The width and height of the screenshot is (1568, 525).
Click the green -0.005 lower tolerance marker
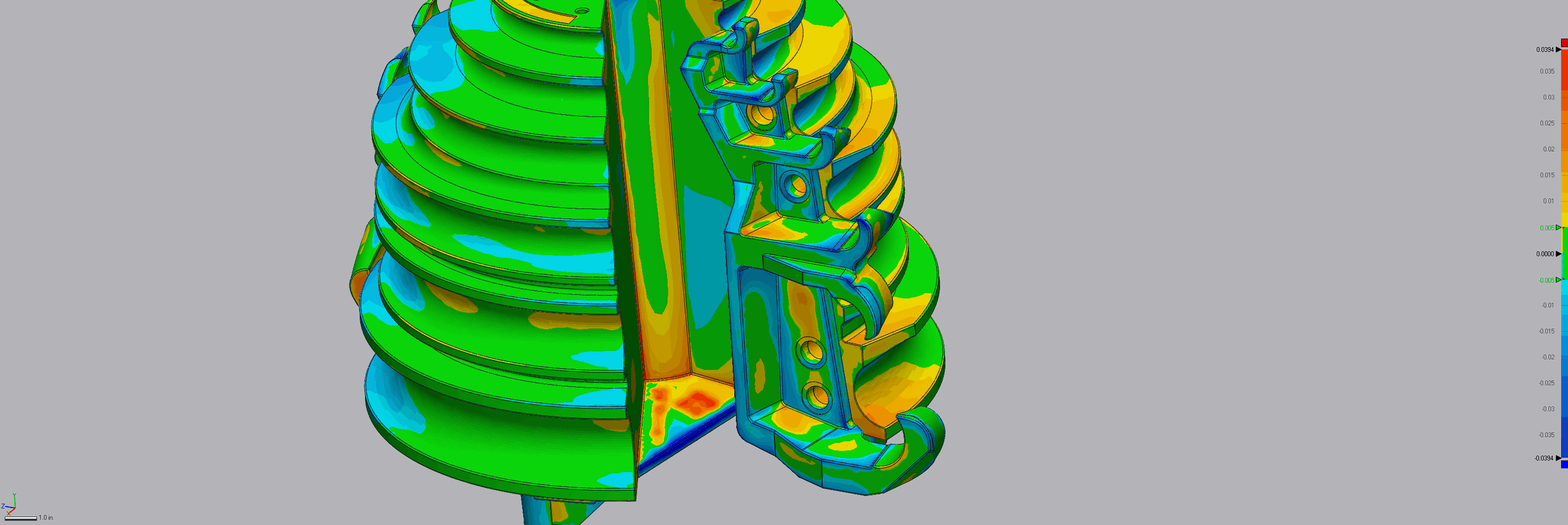point(1558,280)
